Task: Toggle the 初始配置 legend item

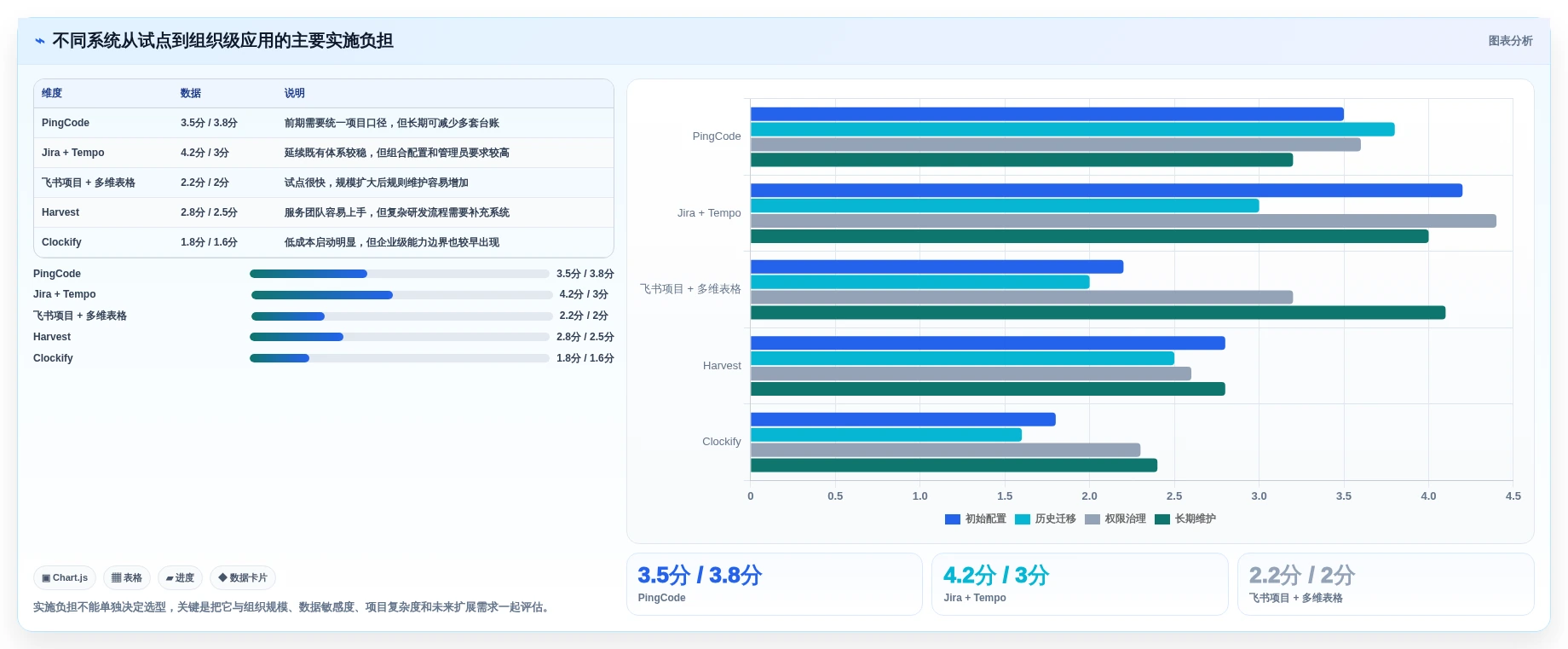Action: 976,519
